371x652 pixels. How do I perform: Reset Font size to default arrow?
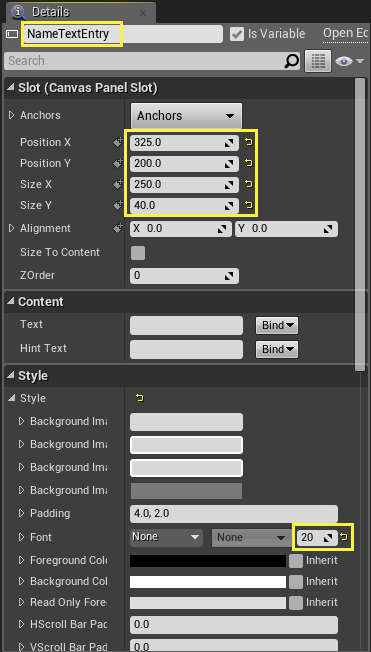(344, 537)
